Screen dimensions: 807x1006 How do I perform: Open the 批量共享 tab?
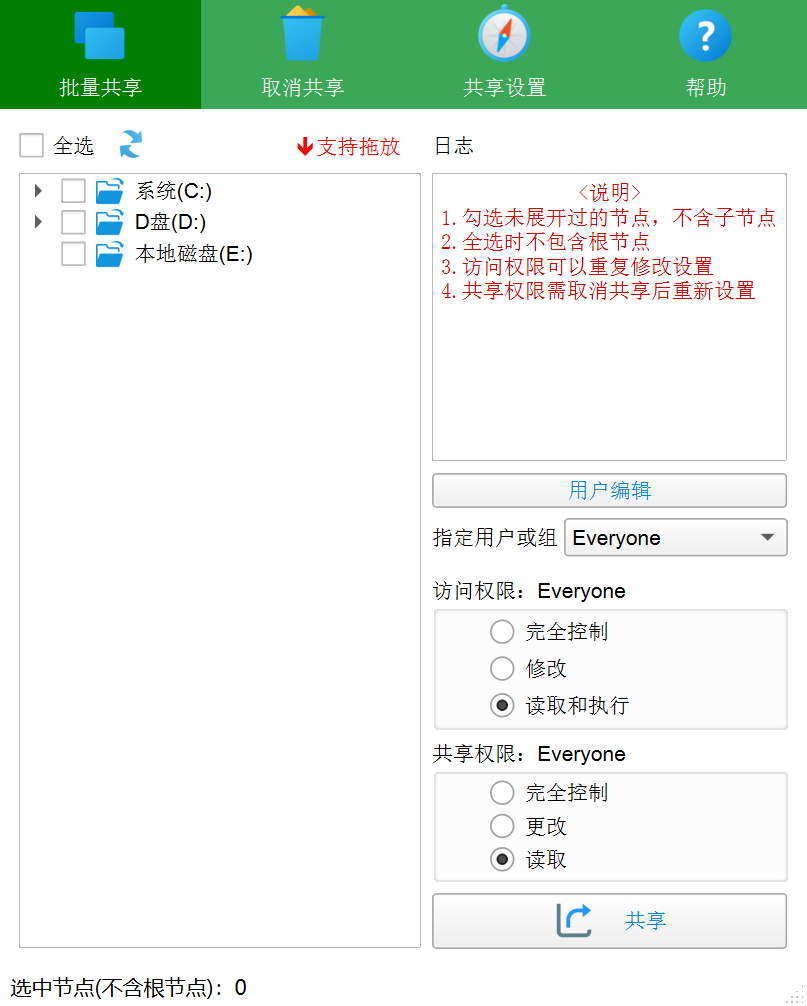pos(100,55)
